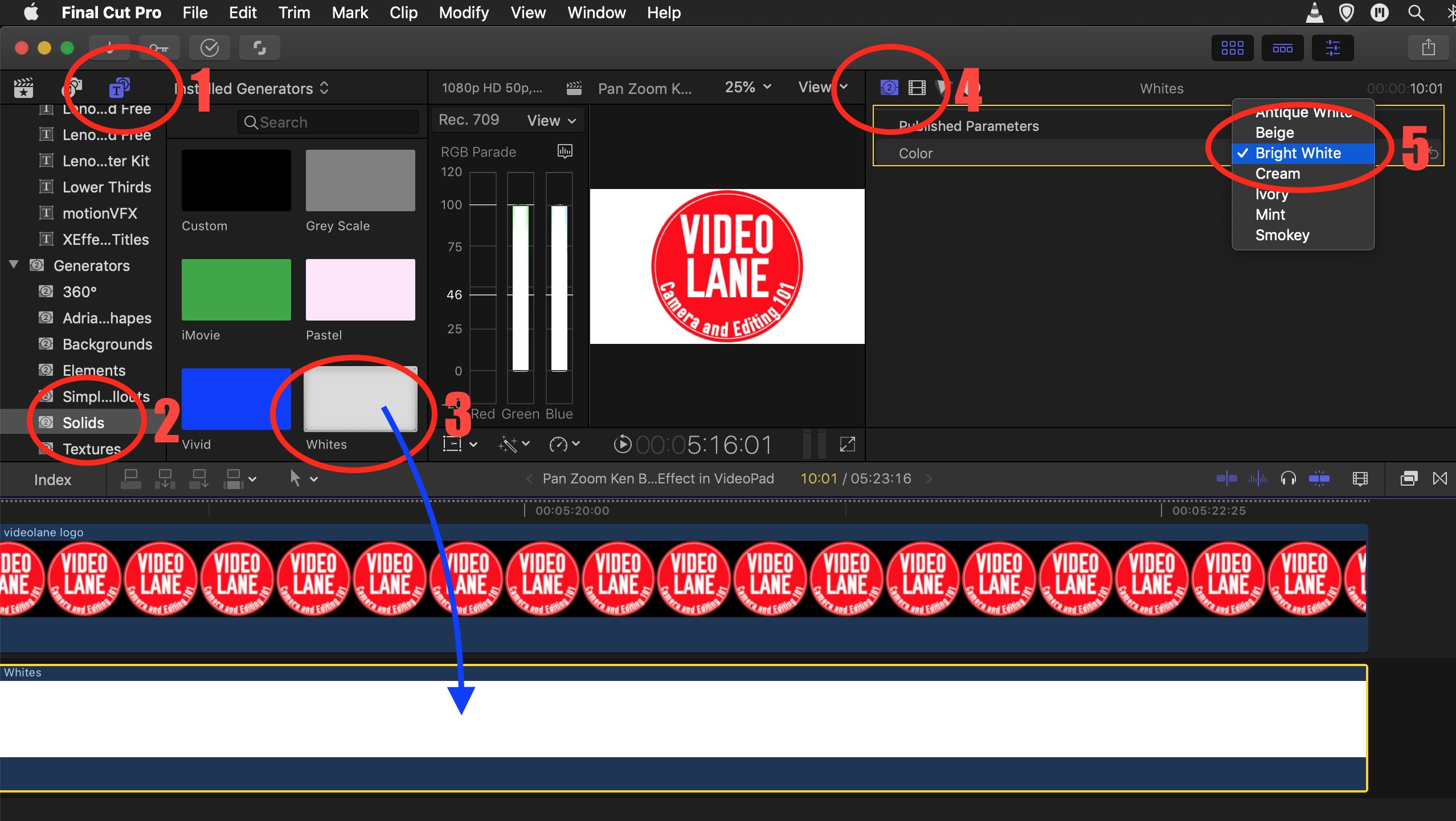The height and width of the screenshot is (821, 1456).
Task: Open the Window menu
Action: [596, 13]
